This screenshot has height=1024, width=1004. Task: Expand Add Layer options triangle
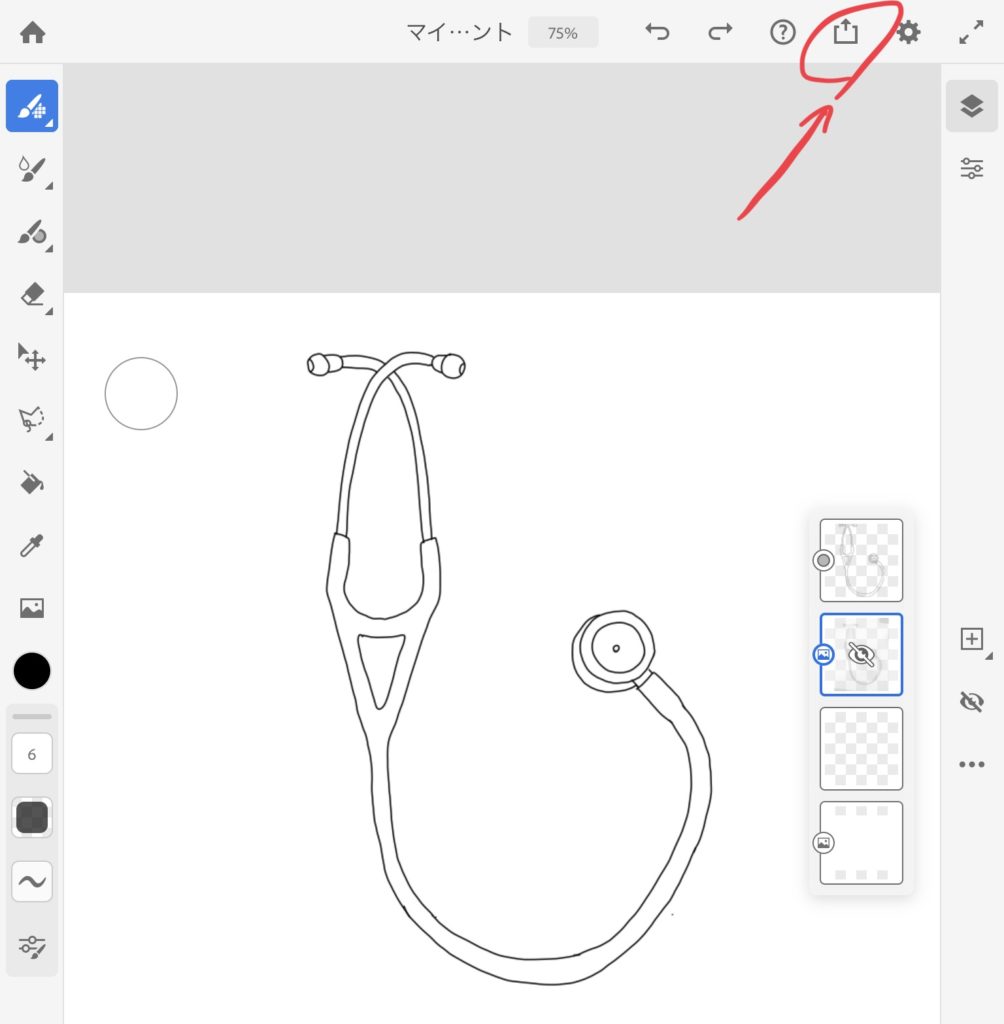(989, 656)
